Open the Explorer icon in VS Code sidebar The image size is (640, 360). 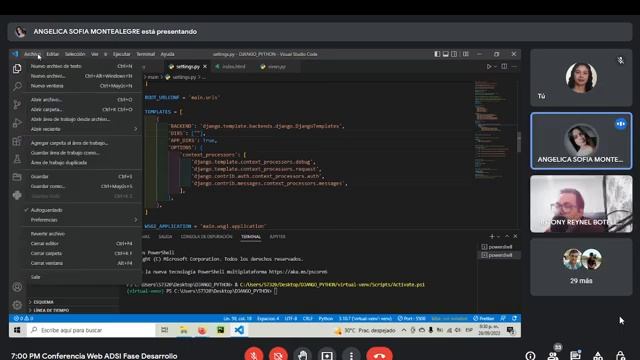coord(17,69)
